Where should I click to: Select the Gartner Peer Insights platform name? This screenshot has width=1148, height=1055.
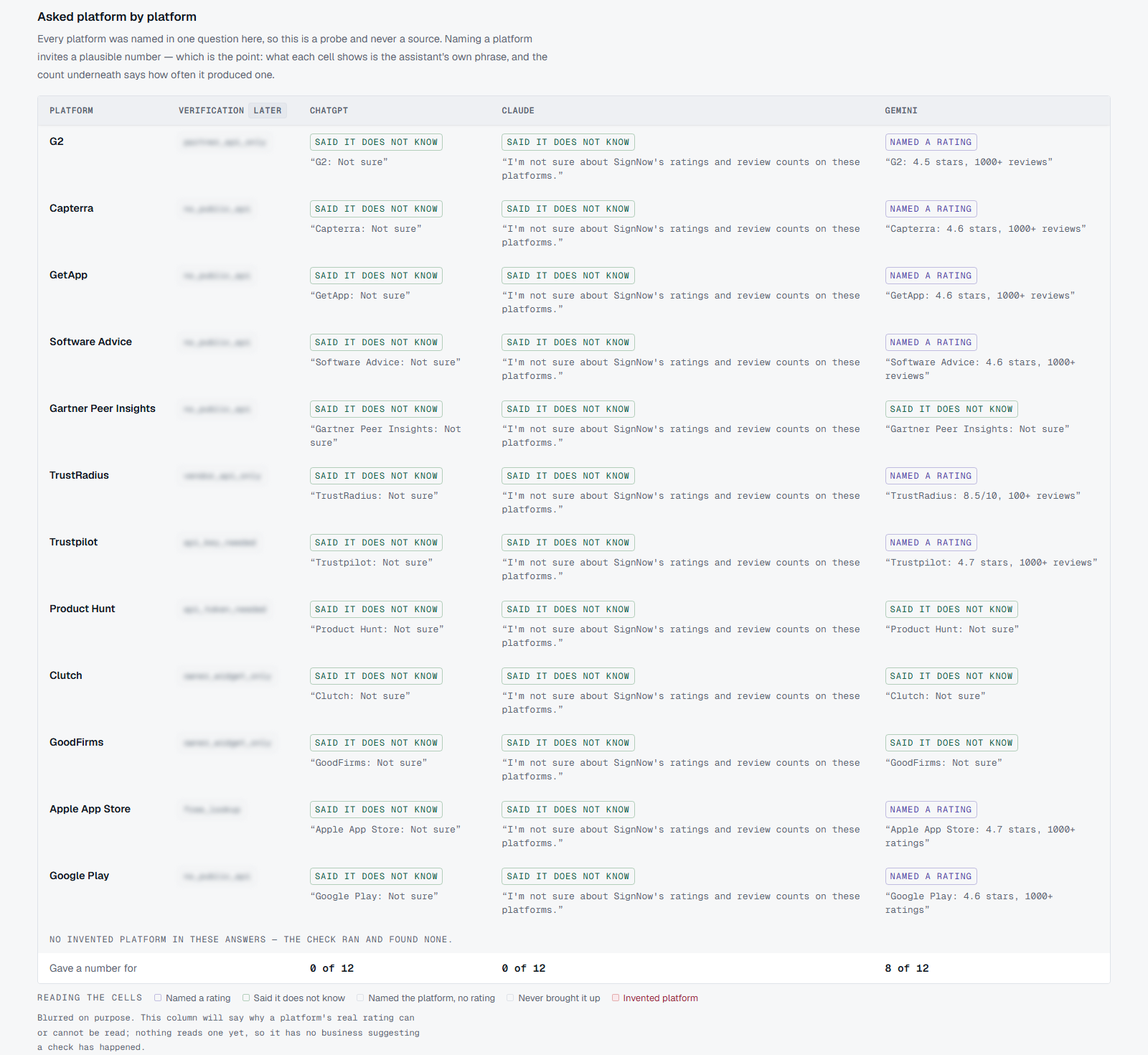pyautogui.click(x=103, y=408)
